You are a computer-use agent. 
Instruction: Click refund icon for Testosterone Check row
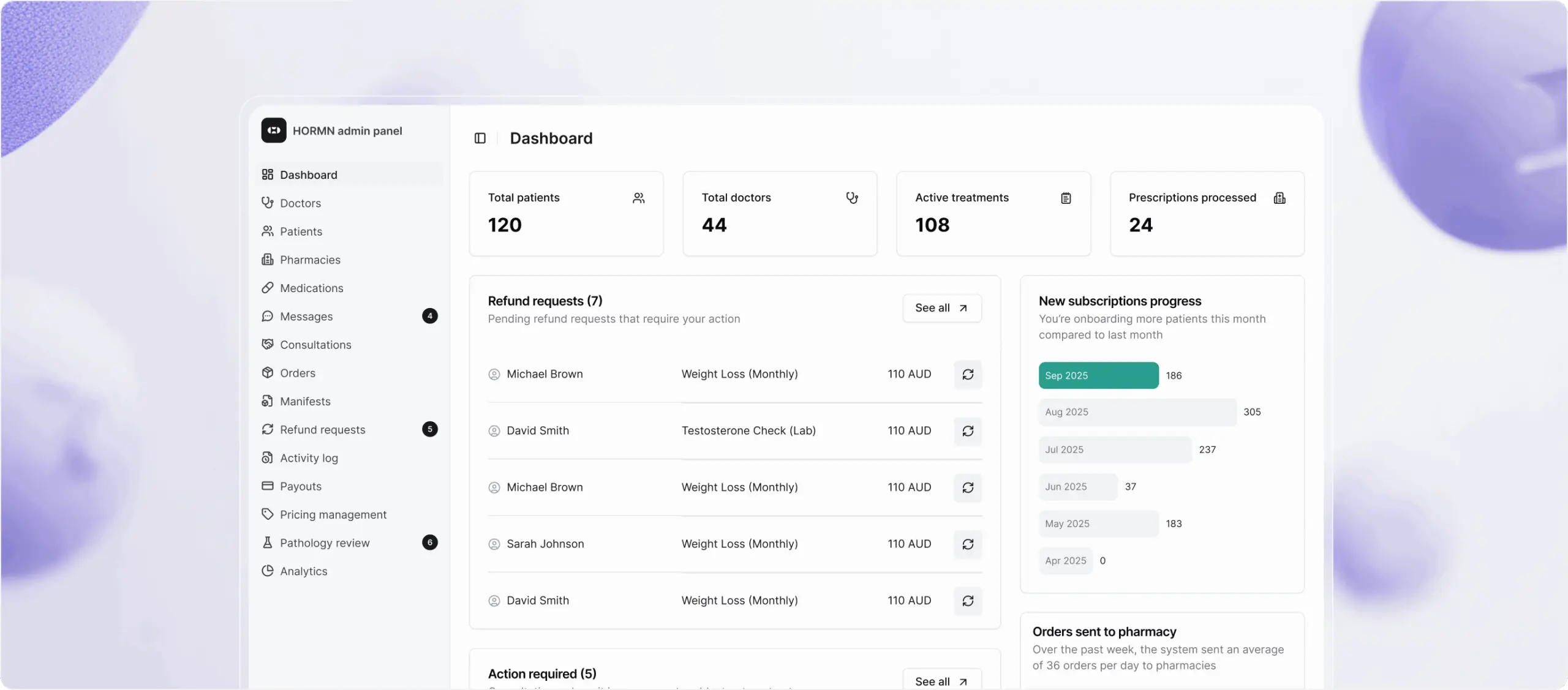pyautogui.click(x=968, y=431)
